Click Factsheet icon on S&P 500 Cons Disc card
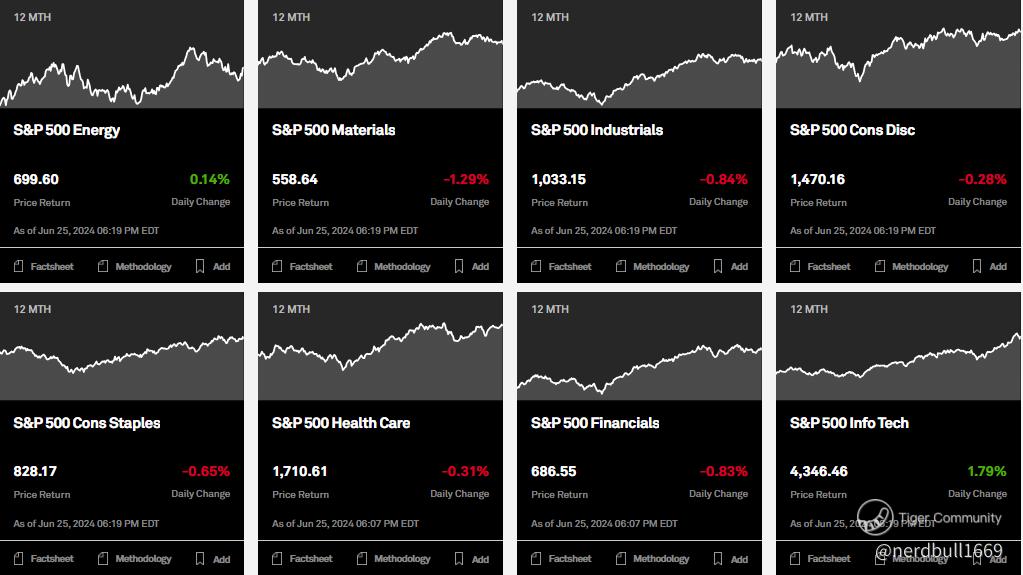 pyautogui.click(x=796, y=267)
